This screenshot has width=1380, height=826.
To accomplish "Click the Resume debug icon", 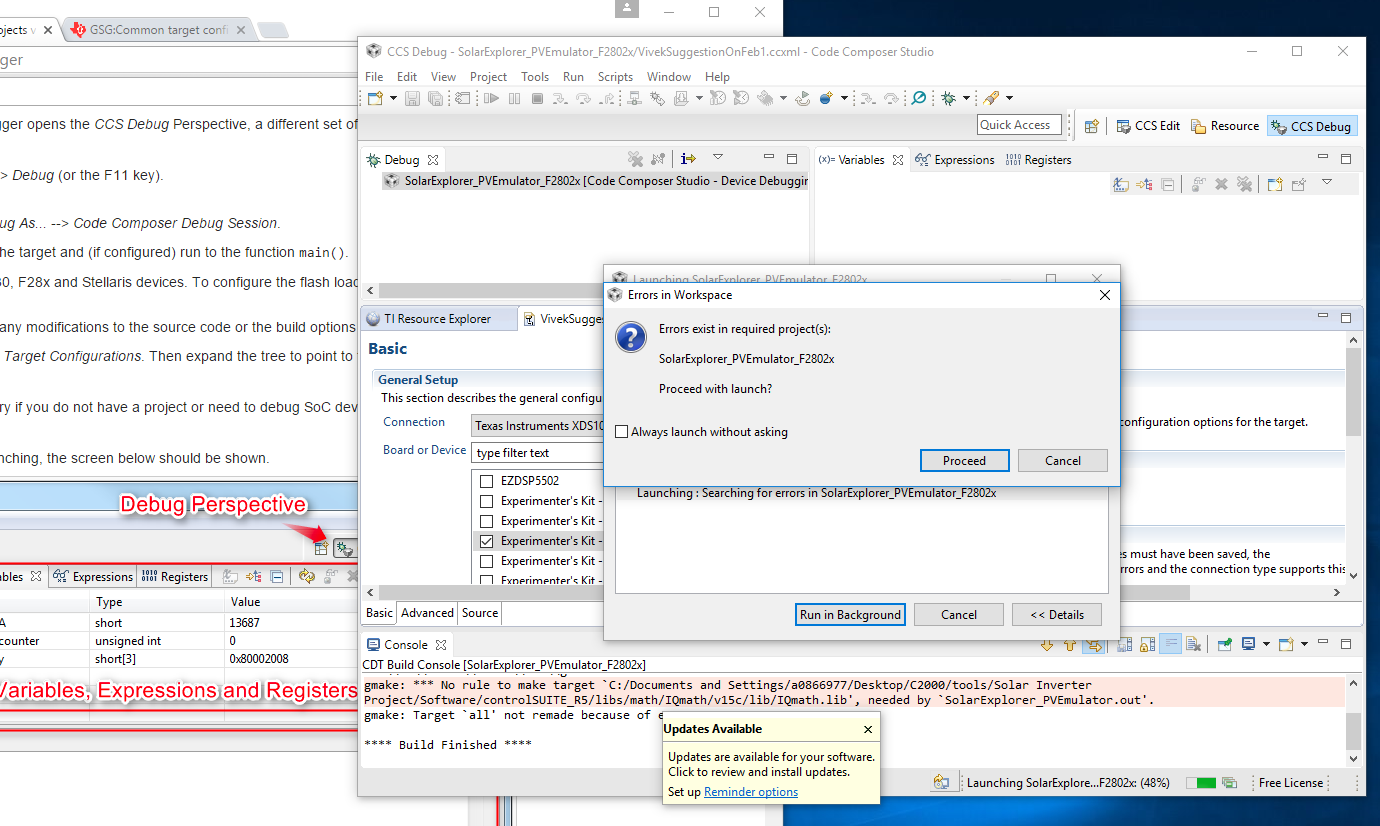I will pos(490,97).
